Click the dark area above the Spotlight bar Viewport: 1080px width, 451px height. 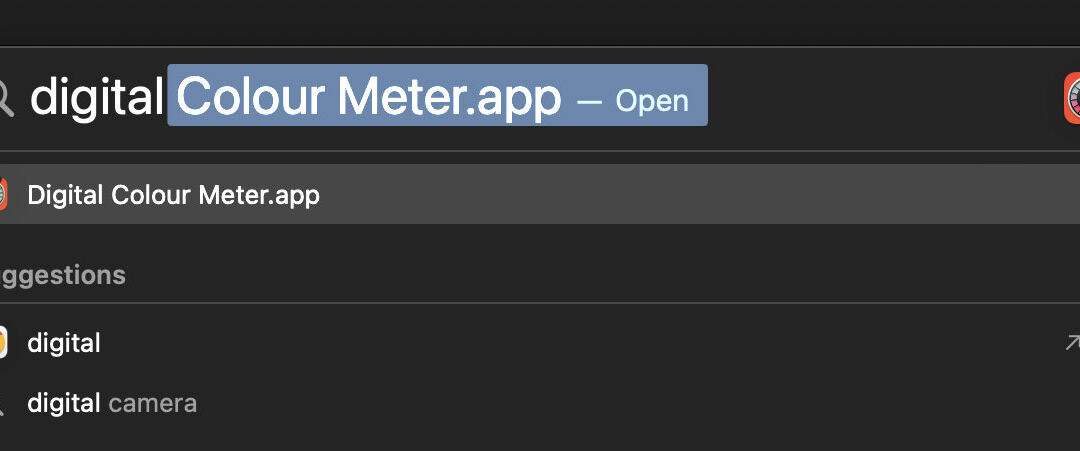(x=540, y=20)
